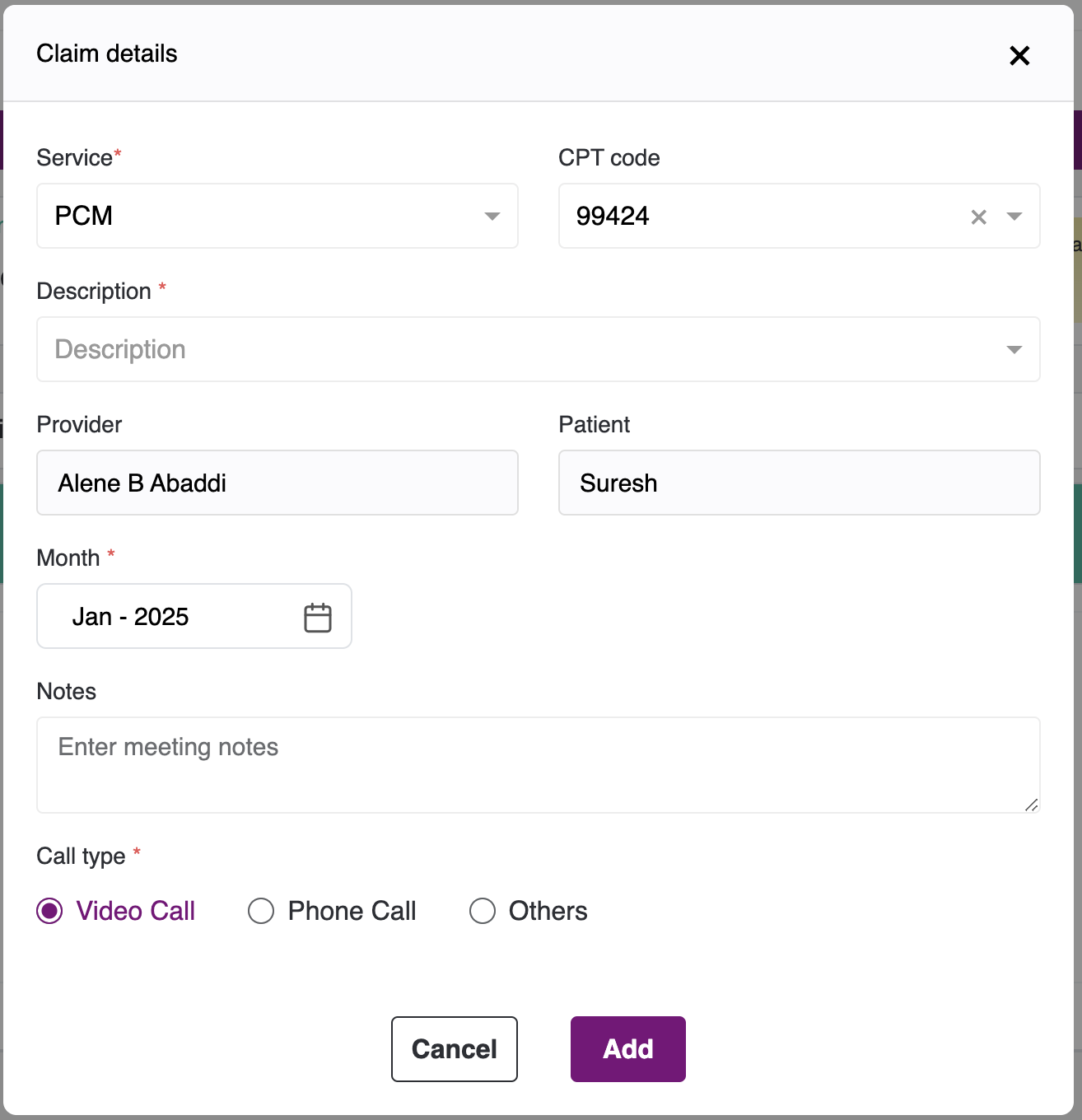Click the Provider field Alene B Abaddi
This screenshot has height=1120, width=1082.
(277, 483)
